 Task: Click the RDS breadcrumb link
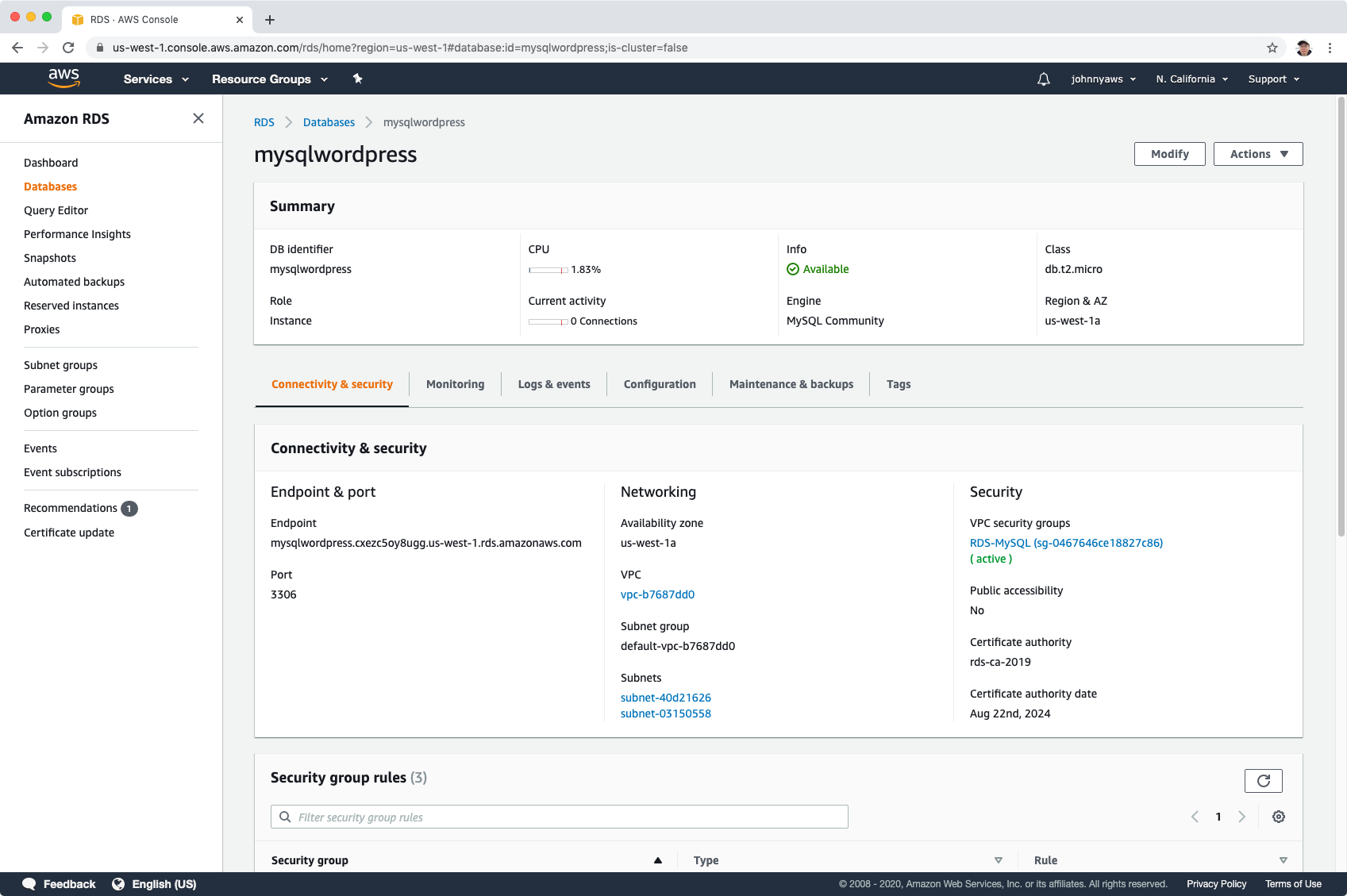(264, 122)
